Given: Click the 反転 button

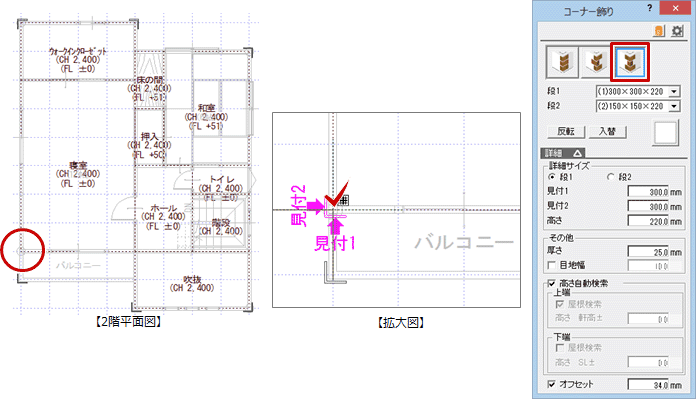Looking at the screenshot, I should click(566, 131).
